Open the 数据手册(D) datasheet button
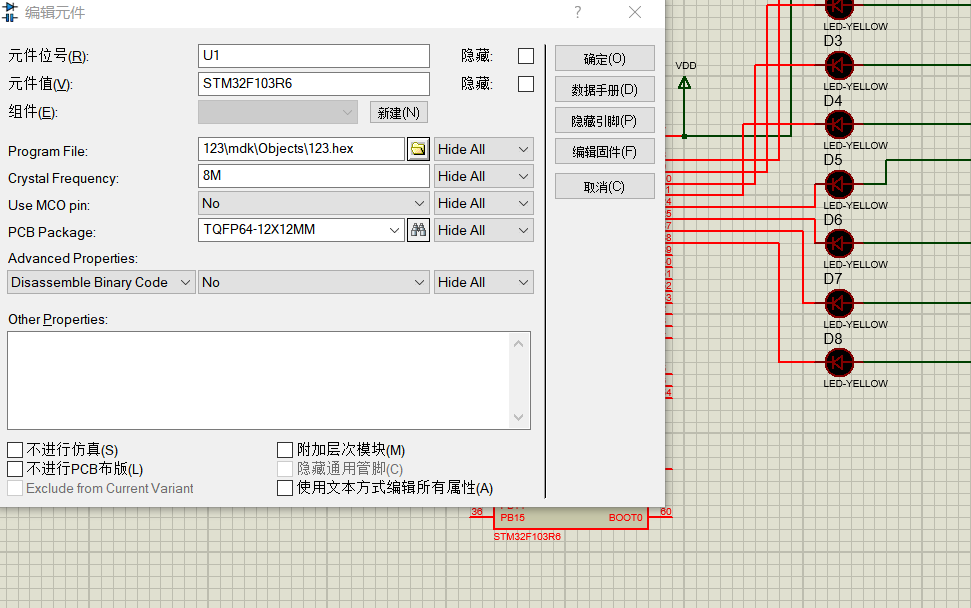This screenshot has width=971, height=608. [x=604, y=90]
